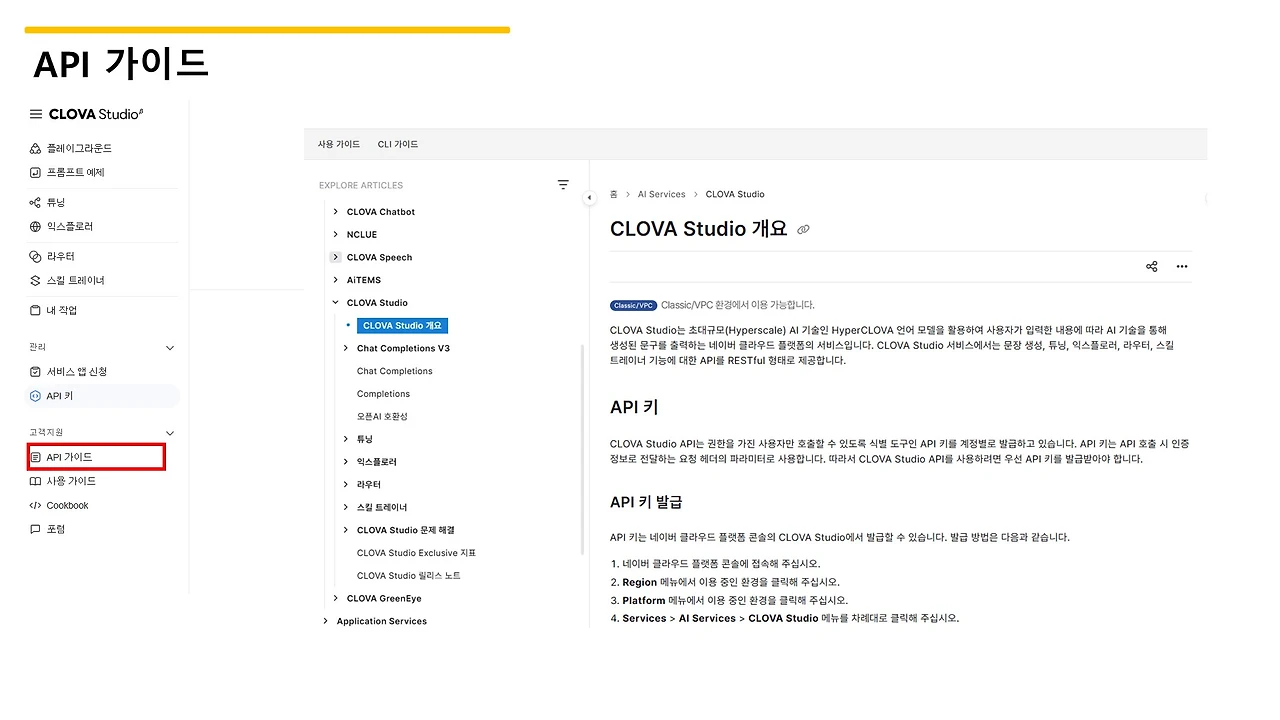
Task: Click the "CLOVA Studio 개요" page title
Action: [x=699, y=228]
